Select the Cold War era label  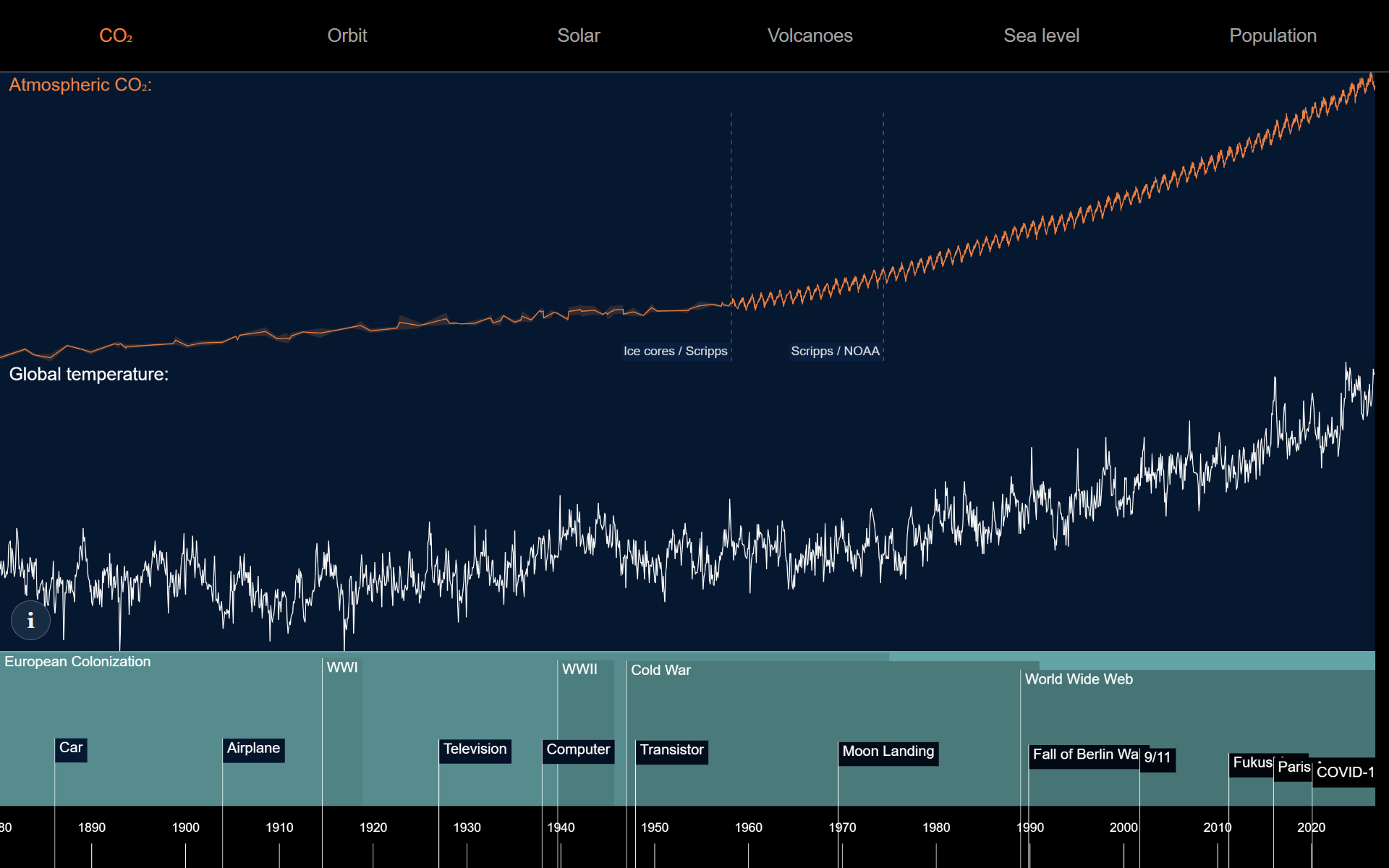(660, 671)
